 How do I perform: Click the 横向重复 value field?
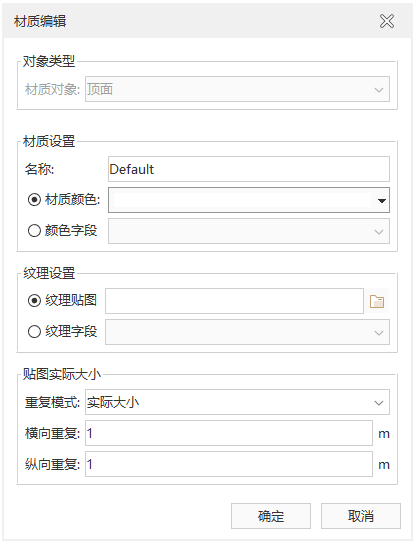click(229, 433)
